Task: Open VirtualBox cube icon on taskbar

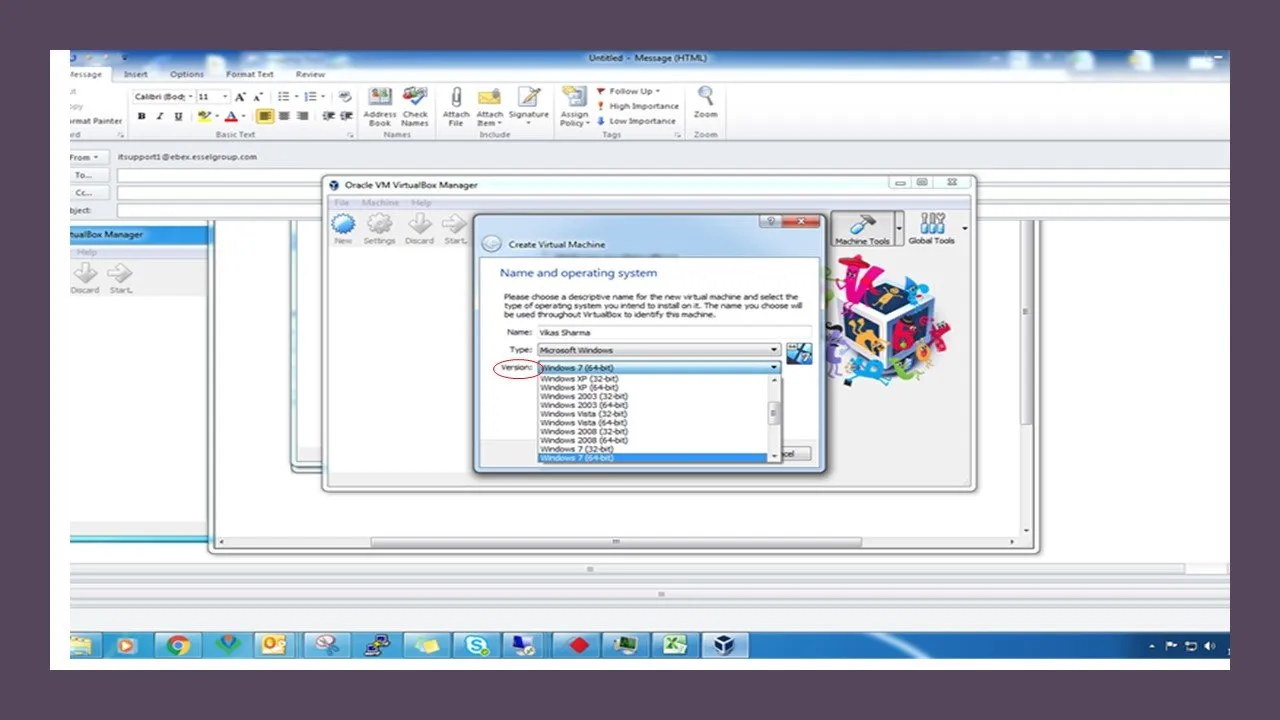Action: coord(725,645)
